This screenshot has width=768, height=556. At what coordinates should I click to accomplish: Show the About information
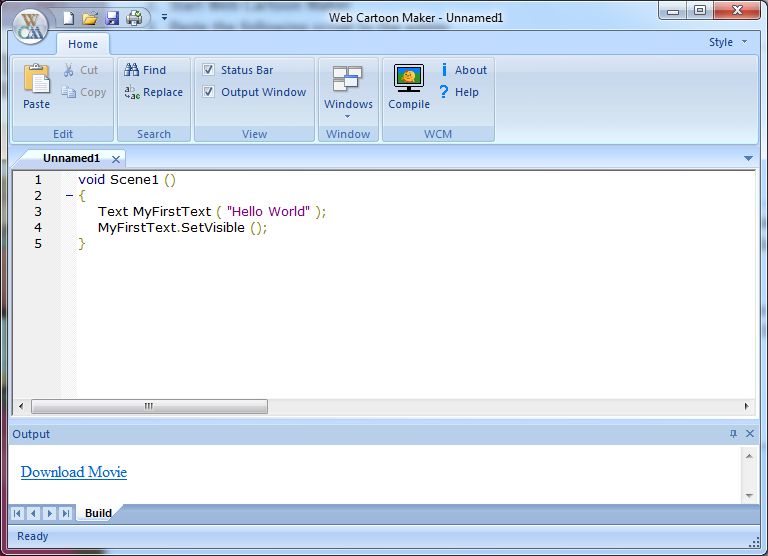click(463, 70)
